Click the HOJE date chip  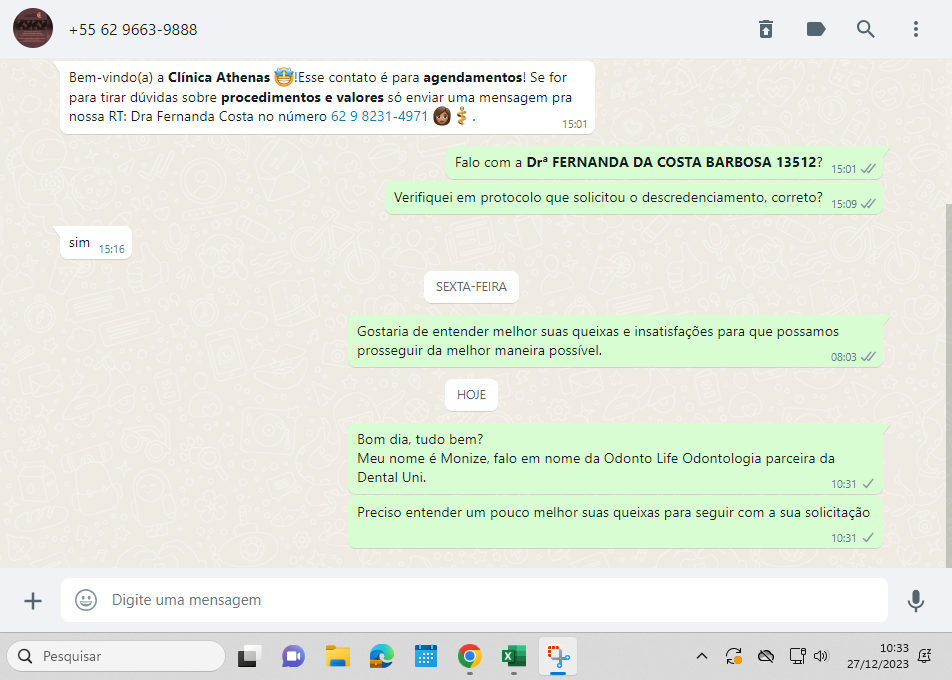[471, 395]
